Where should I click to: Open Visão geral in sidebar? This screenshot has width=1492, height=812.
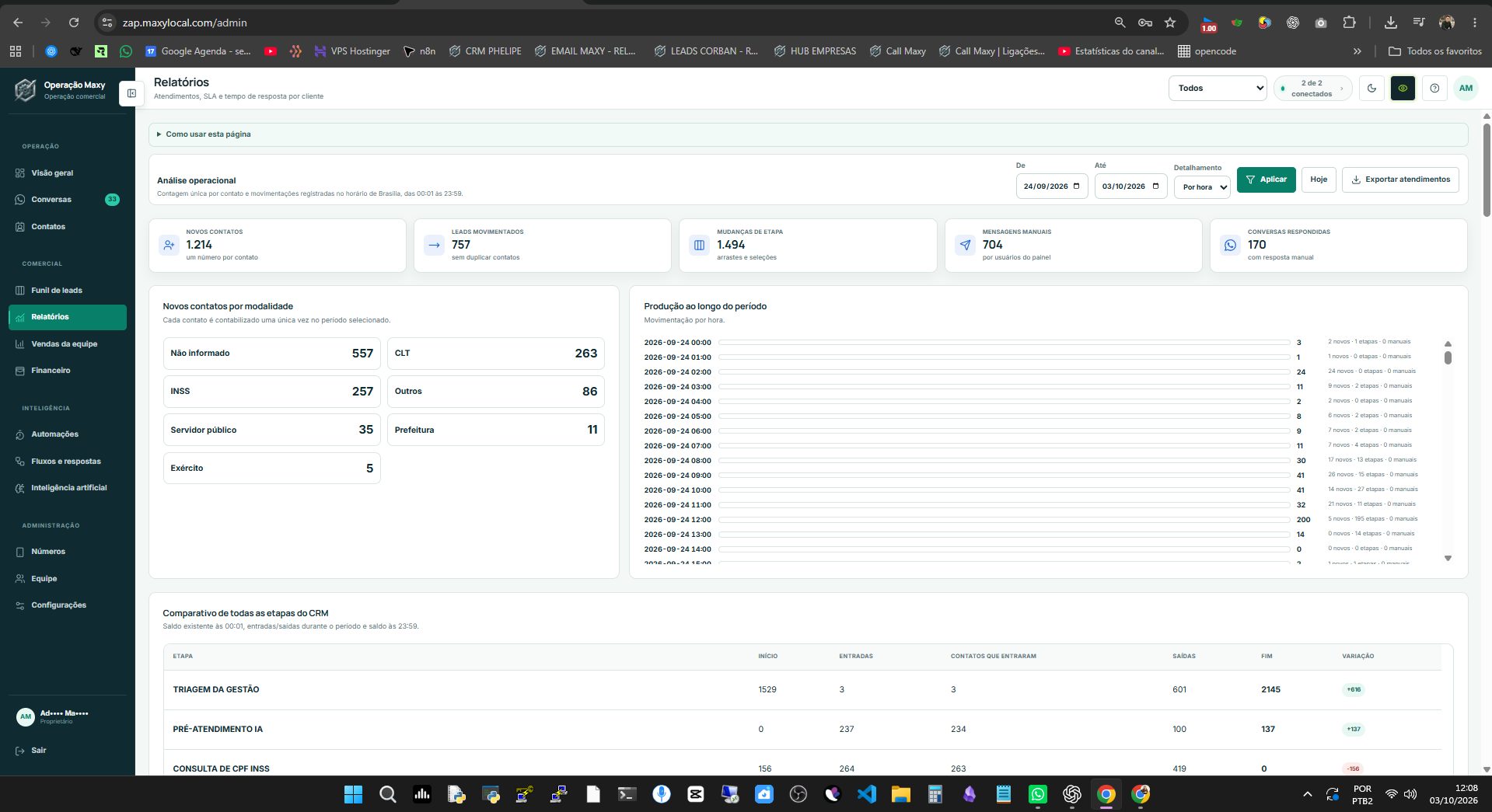point(67,173)
